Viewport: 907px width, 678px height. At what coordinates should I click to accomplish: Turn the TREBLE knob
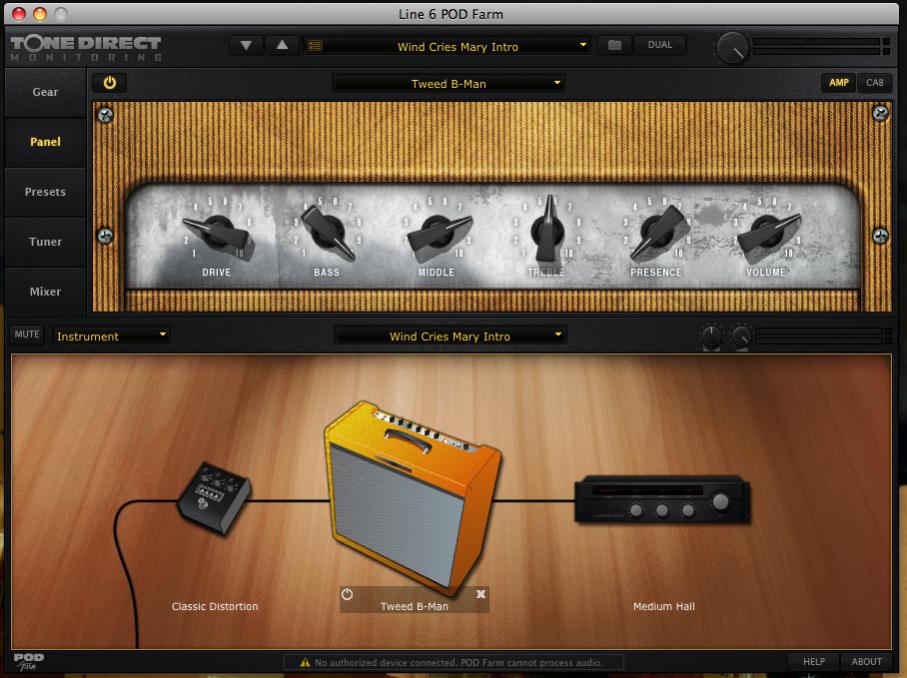point(547,229)
